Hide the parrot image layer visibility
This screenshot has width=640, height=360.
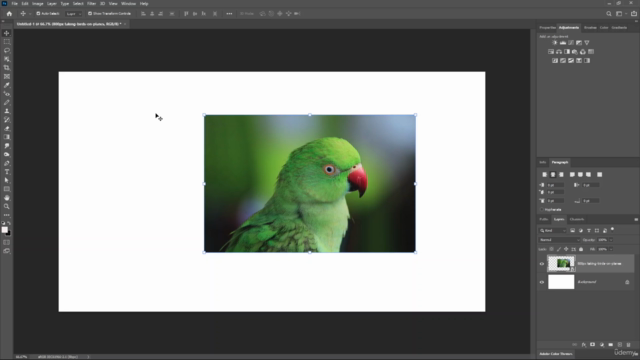[542, 264]
